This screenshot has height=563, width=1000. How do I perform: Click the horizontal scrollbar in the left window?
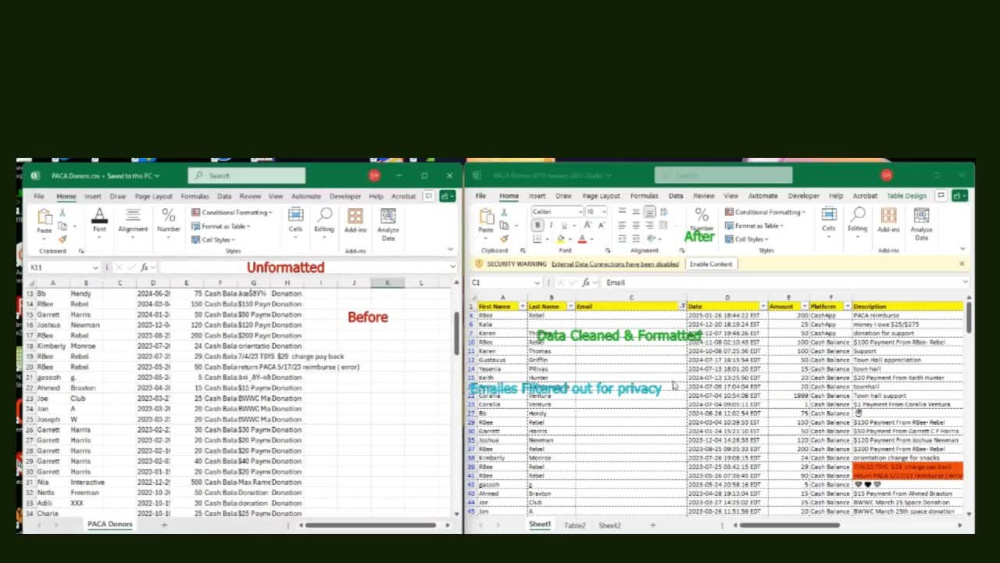tap(371, 525)
